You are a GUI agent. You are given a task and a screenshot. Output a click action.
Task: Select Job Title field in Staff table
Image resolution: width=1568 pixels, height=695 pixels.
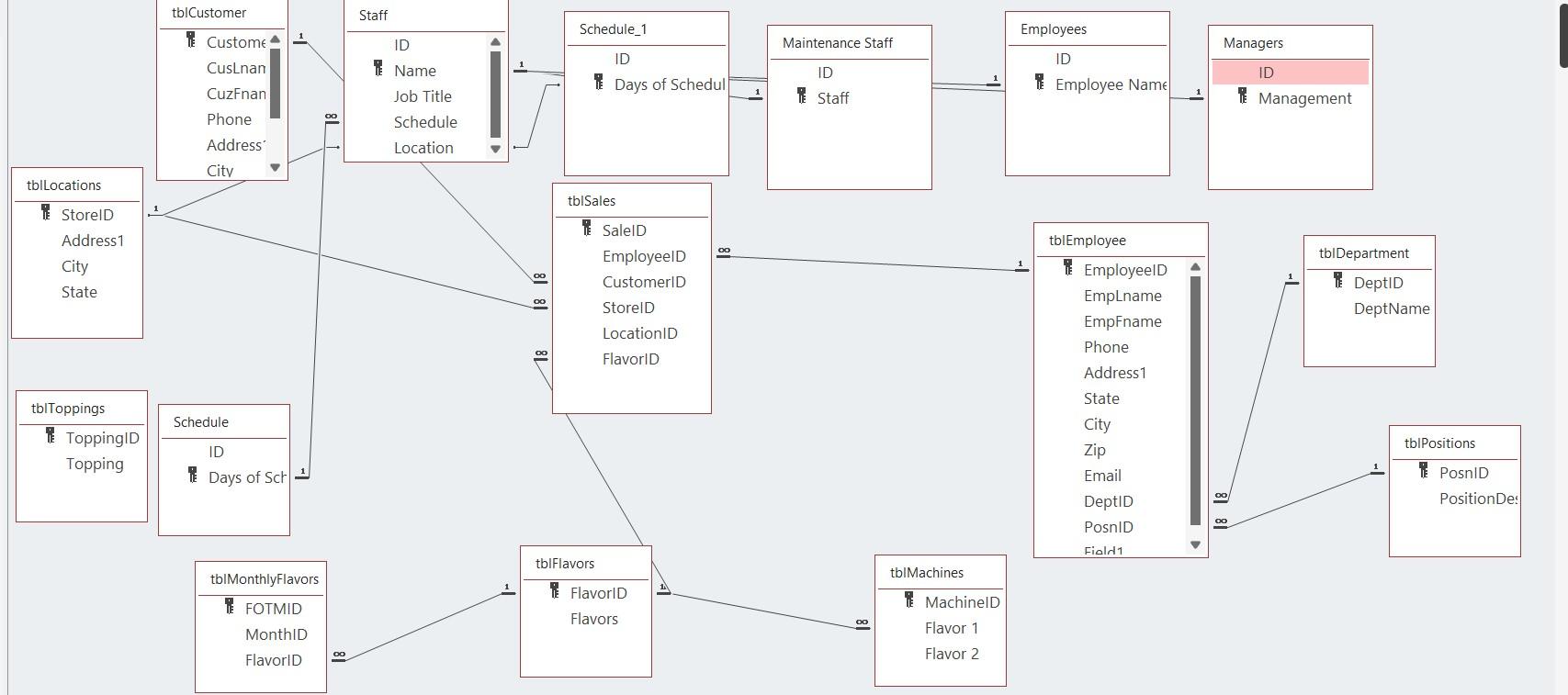point(423,96)
